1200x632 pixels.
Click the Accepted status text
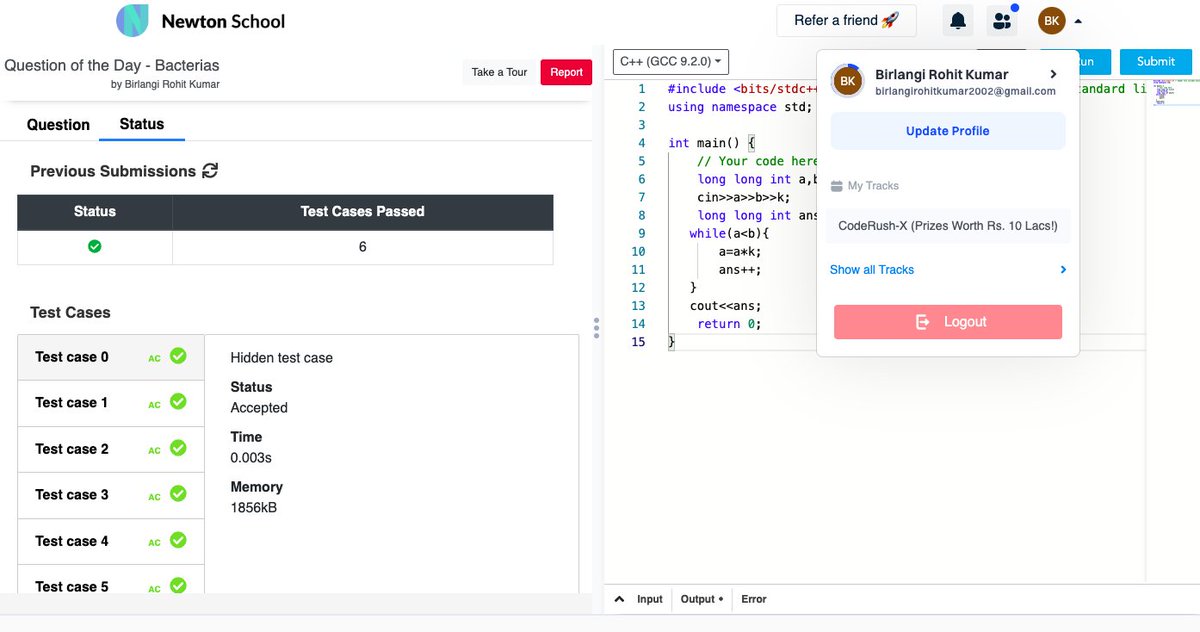click(x=259, y=408)
